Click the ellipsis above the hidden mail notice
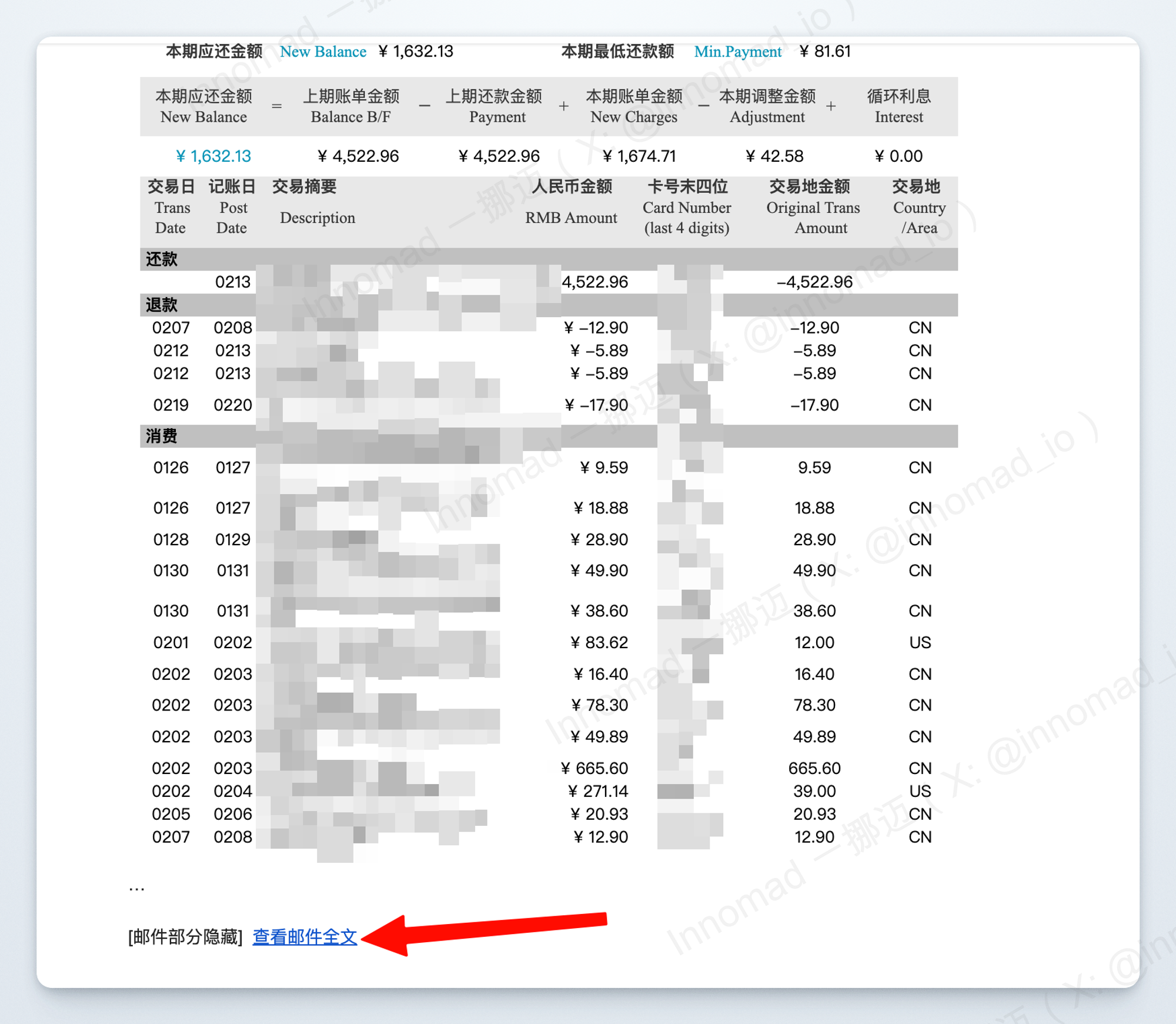 pyautogui.click(x=136, y=888)
